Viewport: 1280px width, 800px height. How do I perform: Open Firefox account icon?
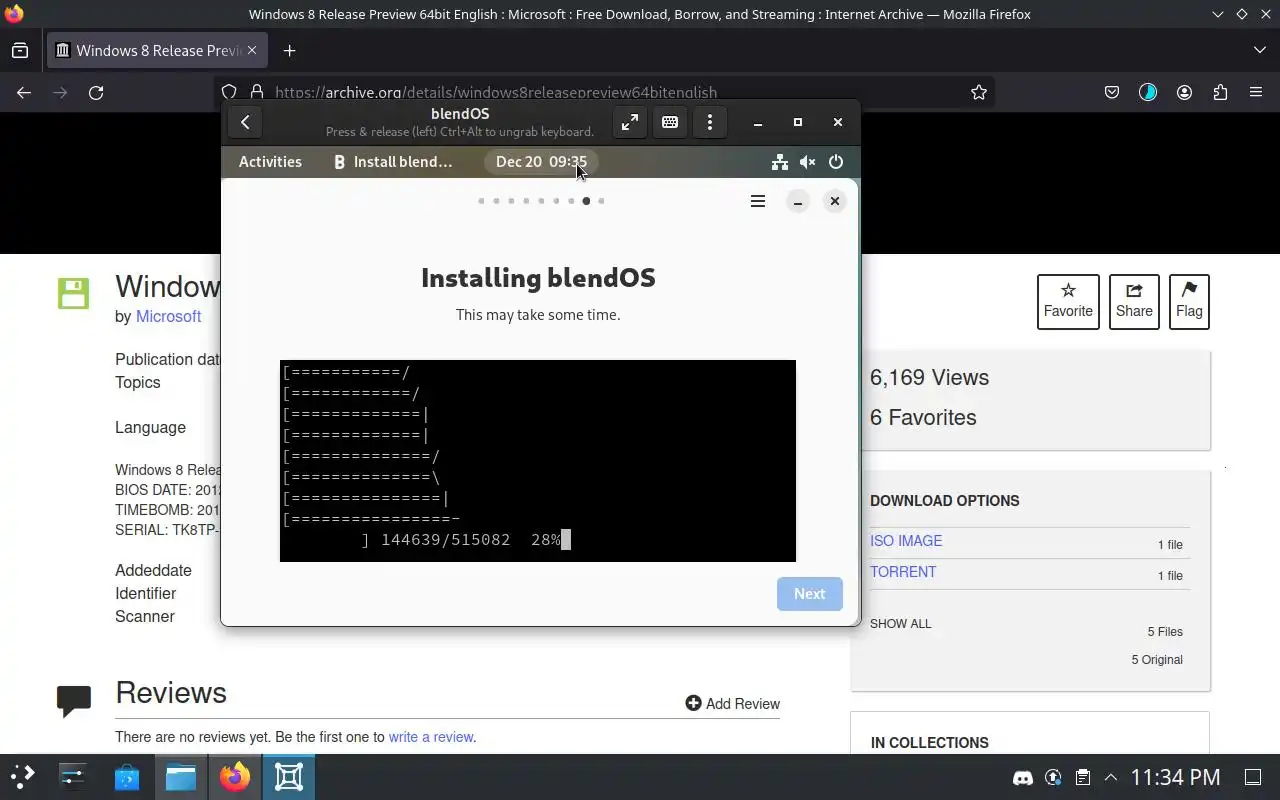(1184, 92)
